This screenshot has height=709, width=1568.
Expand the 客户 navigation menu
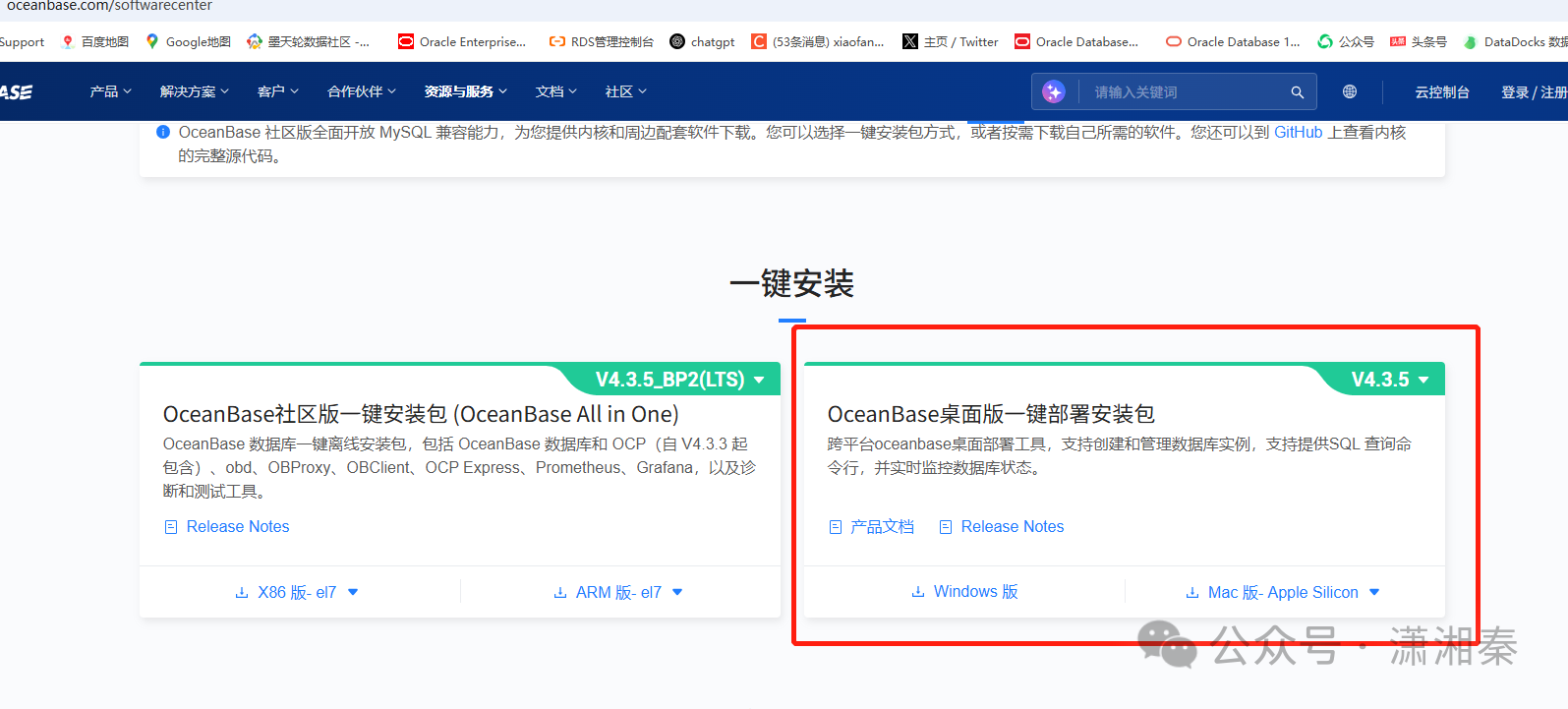pyautogui.click(x=278, y=91)
